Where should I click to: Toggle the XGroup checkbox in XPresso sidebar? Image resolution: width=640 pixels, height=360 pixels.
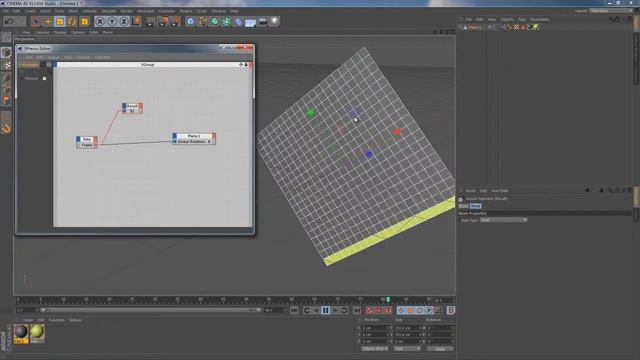click(x=44, y=78)
